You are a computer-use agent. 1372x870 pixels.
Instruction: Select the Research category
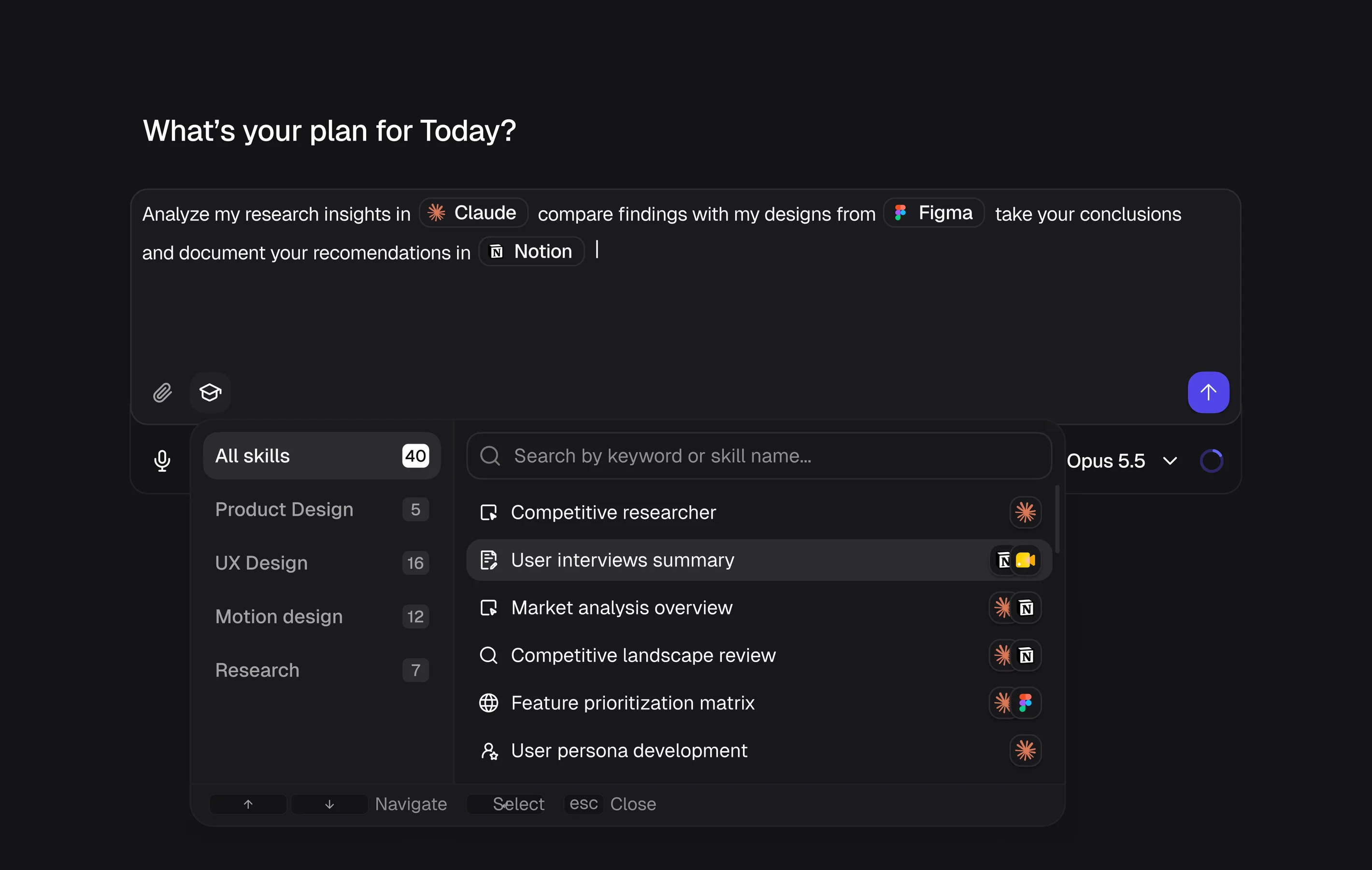[322, 670]
